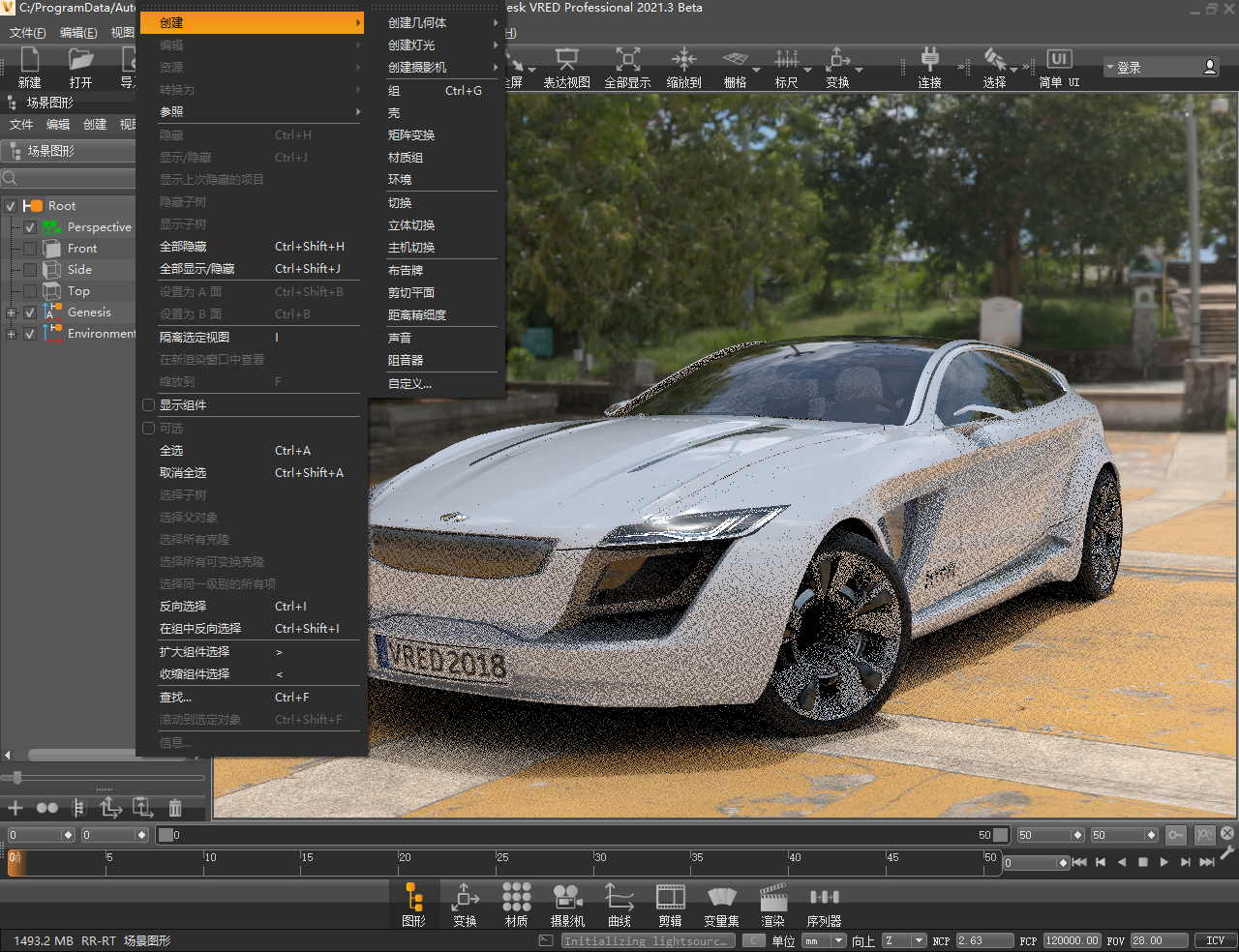Toggle the Genesis node checkbox
The width and height of the screenshot is (1239, 952).
click(30, 312)
